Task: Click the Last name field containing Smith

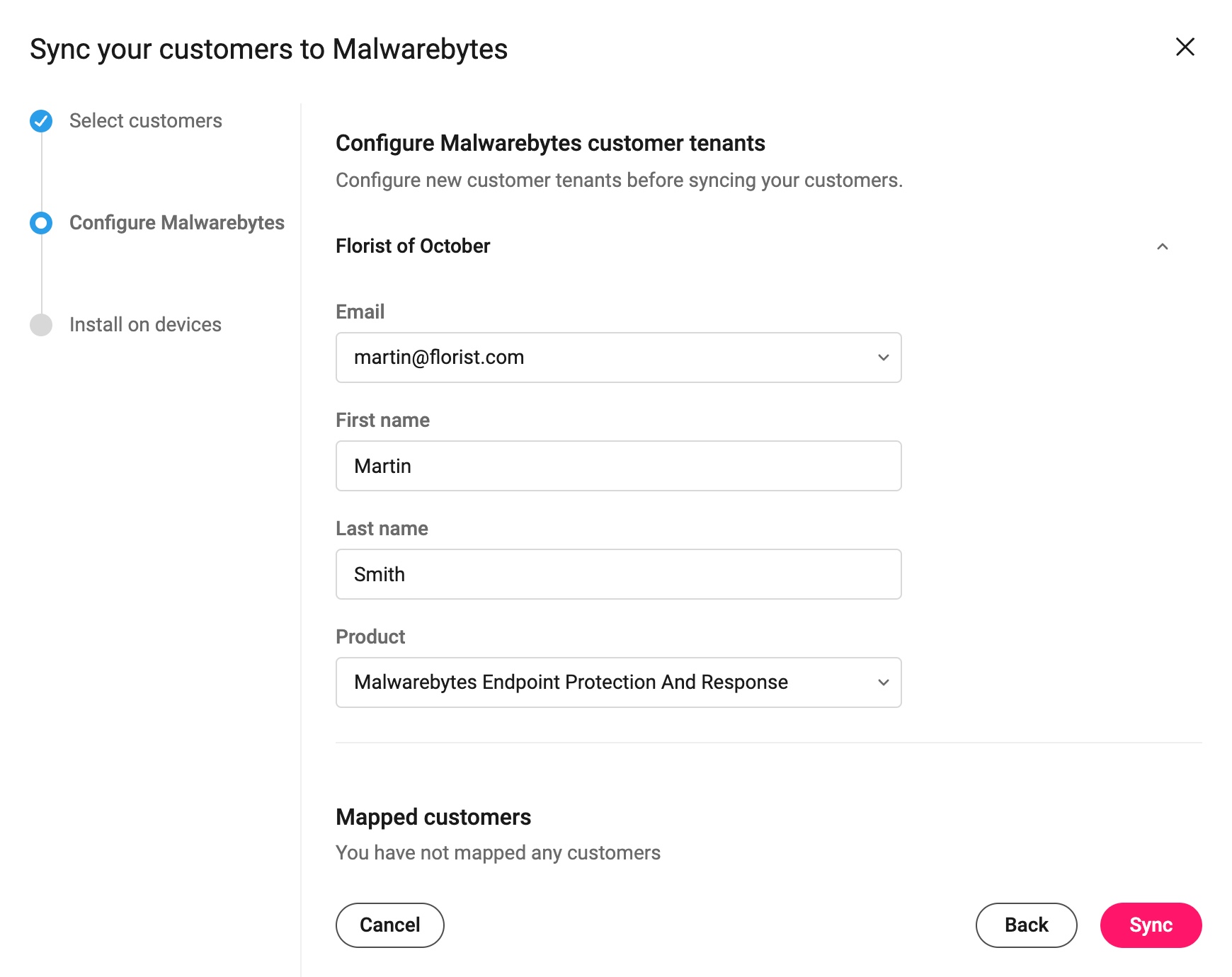Action: pyautogui.click(x=618, y=574)
